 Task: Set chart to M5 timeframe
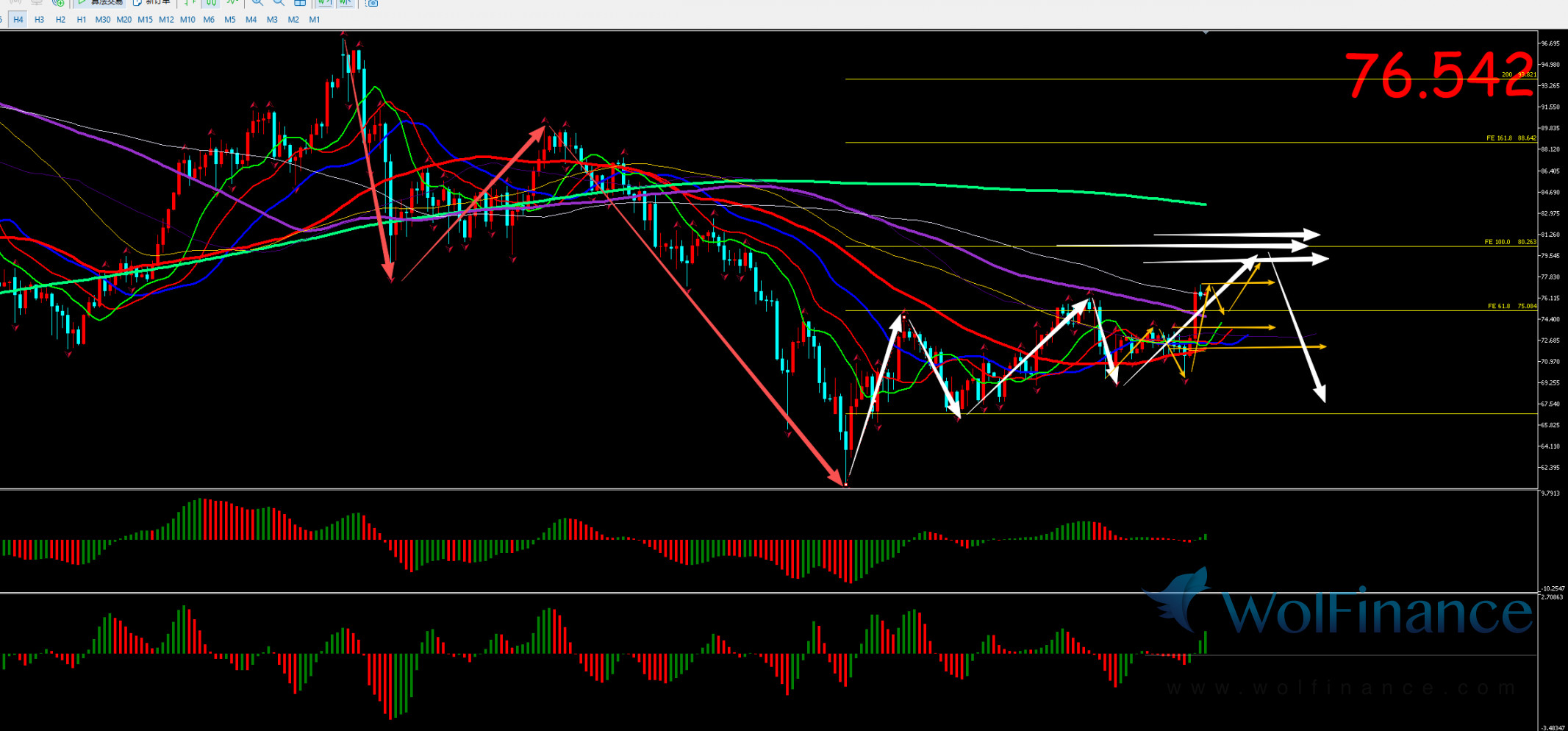tap(230, 20)
